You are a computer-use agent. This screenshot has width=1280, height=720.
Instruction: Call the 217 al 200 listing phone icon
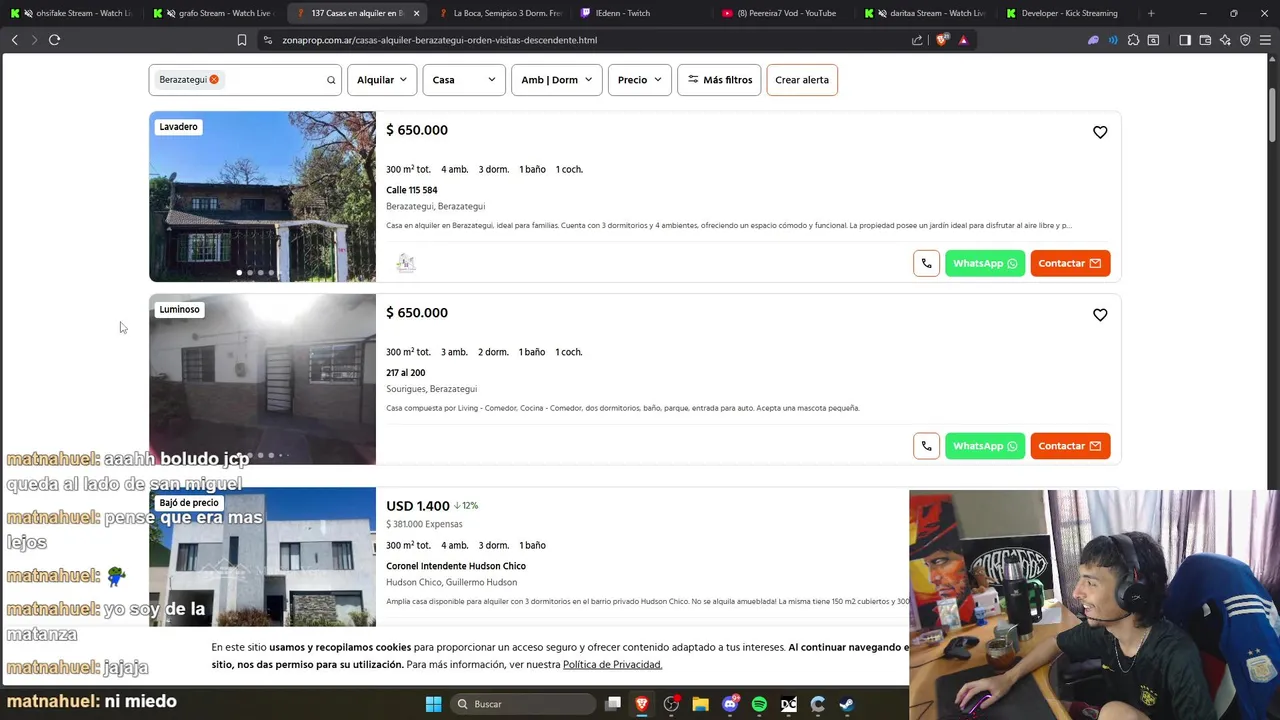point(926,446)
